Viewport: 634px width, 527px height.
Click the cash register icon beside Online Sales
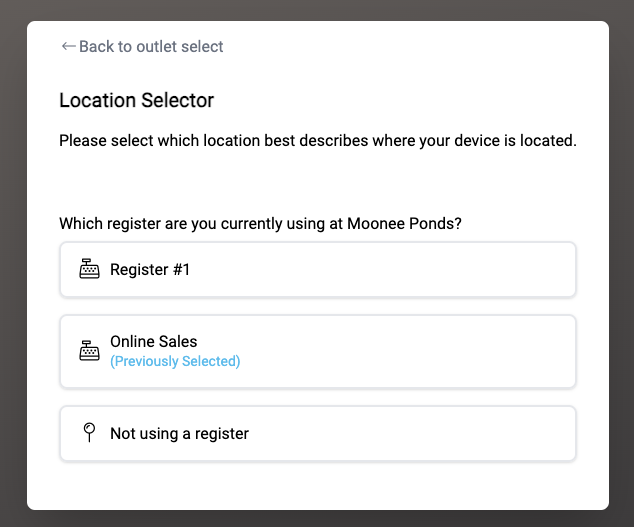coord(89,351)
